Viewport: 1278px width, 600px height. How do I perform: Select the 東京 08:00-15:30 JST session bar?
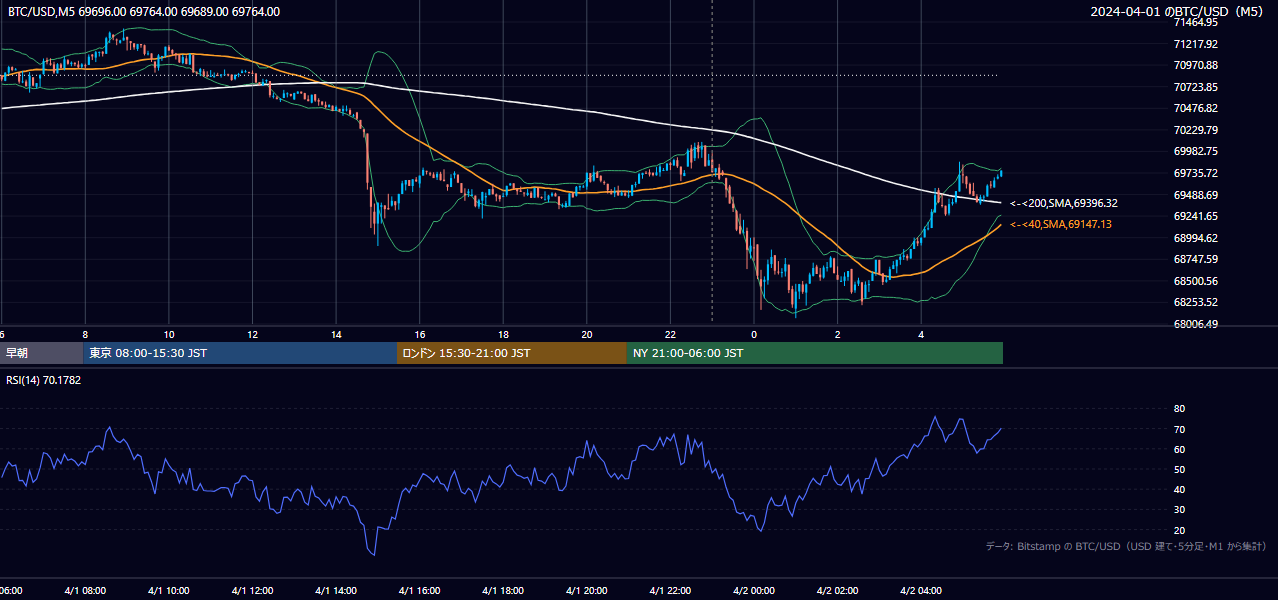241,353
